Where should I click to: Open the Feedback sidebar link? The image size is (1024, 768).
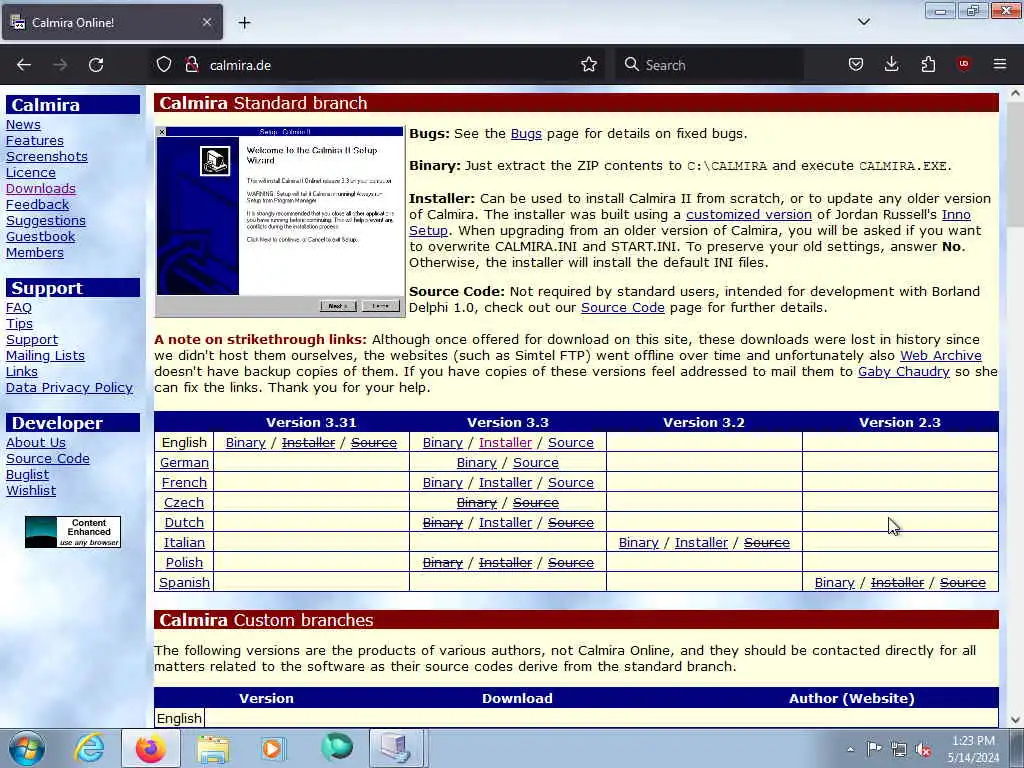[x=37, y=204]
